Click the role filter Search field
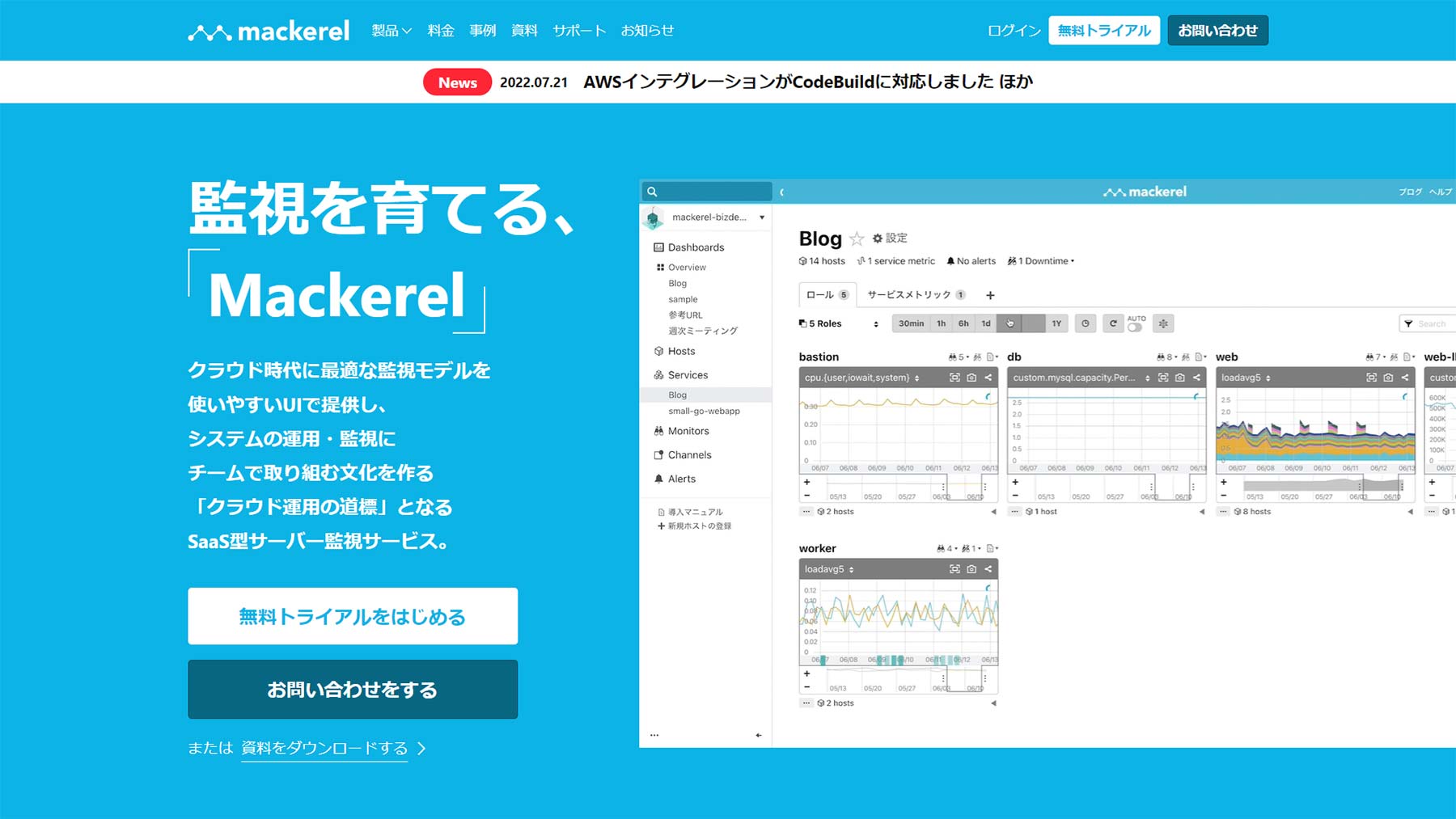1456x819 pixels. pyautogui.click(x=1430, y=324)
